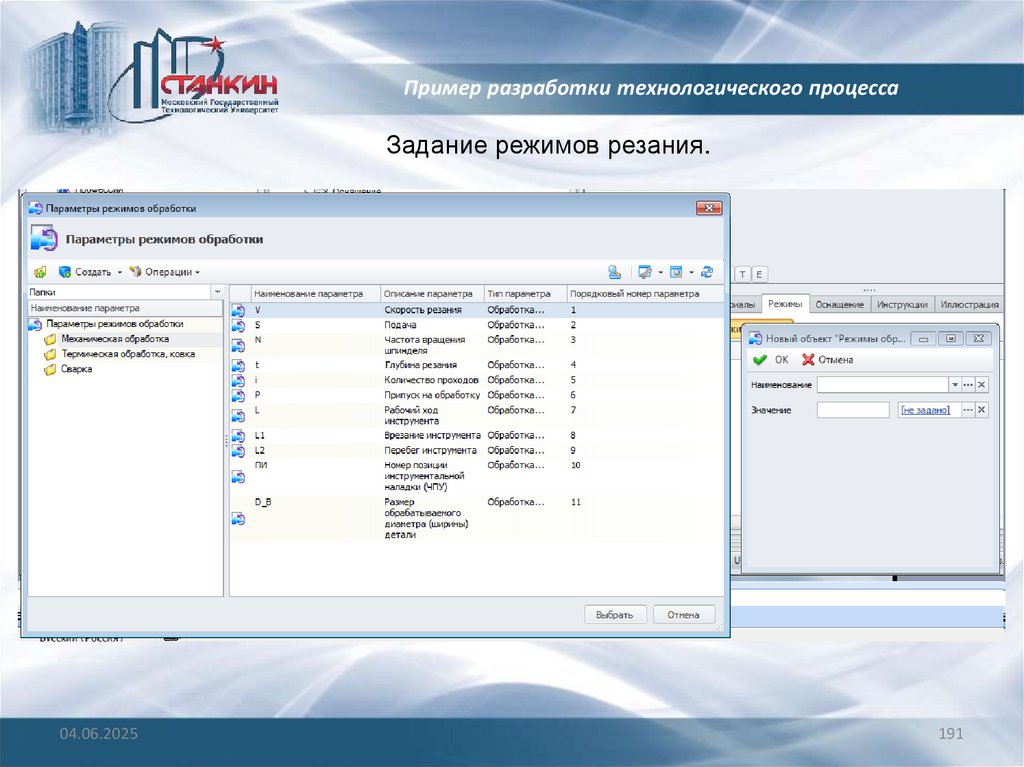Click the row icon for parameter i
1024x767 pixels.
(238, 380)
